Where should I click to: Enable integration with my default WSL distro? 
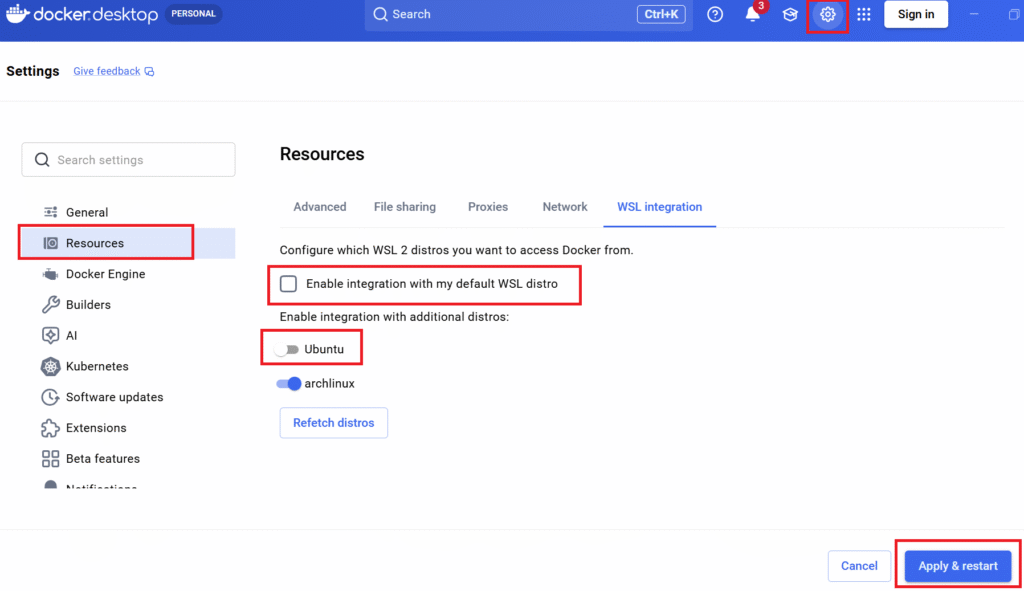[x=288, y=283]
